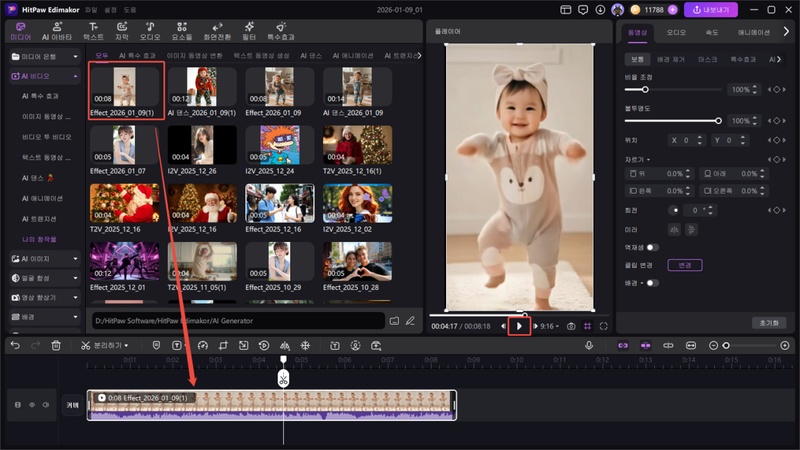Click the play button in the player
The image size is (800, 450).
pyautogui.click(x=519, y=326)
